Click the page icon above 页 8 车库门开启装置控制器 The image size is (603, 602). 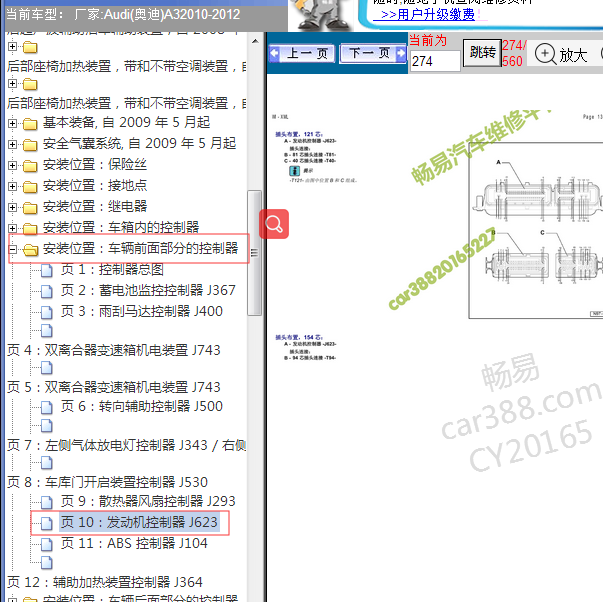(47, 463)
